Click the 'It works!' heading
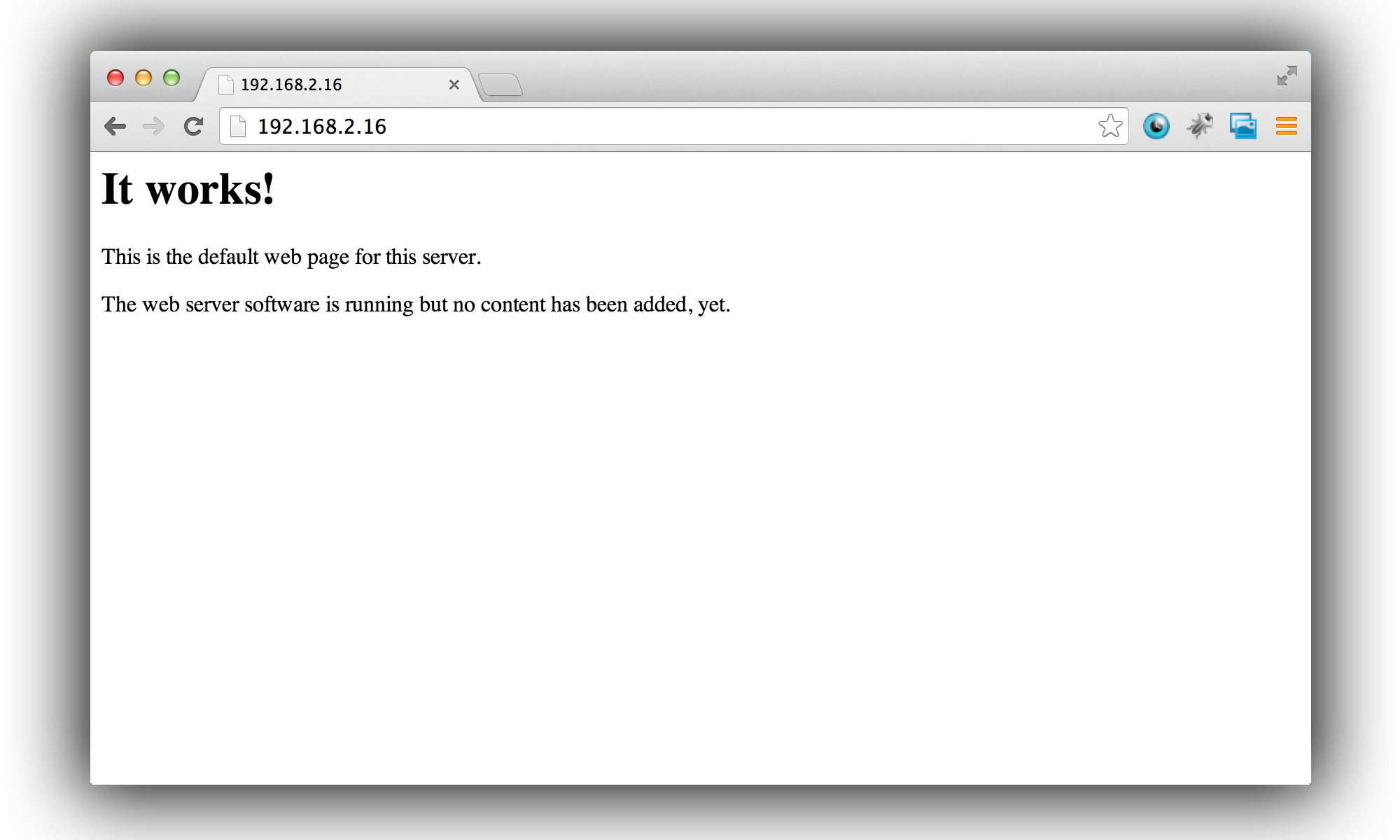Viewport: 1400px width, 840px height. pos(188,189)
